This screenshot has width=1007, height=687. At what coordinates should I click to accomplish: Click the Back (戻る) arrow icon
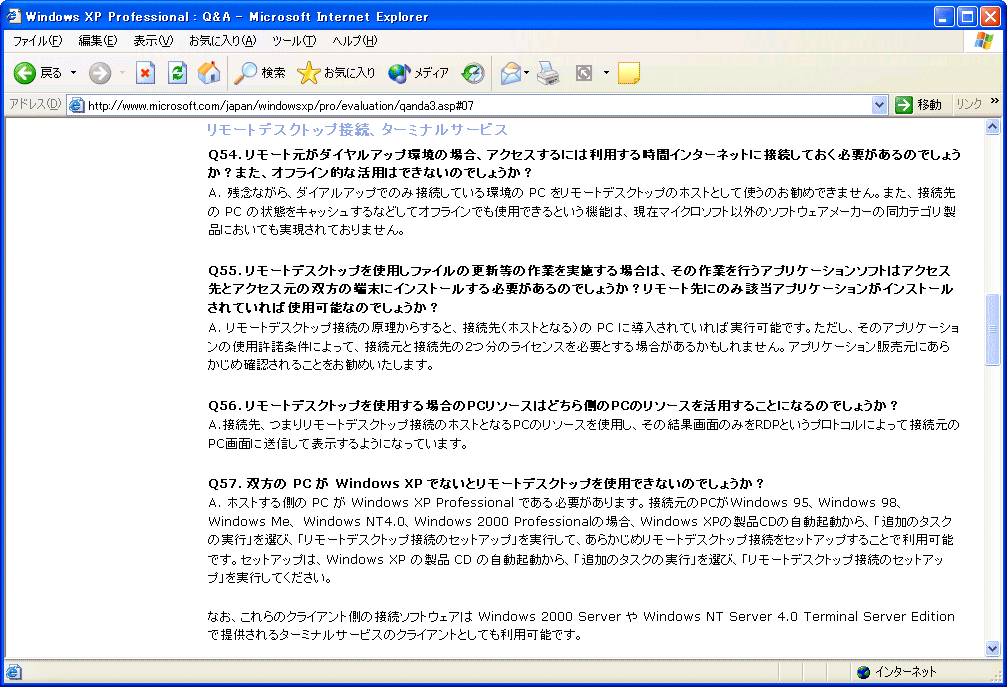click(24, 73)
